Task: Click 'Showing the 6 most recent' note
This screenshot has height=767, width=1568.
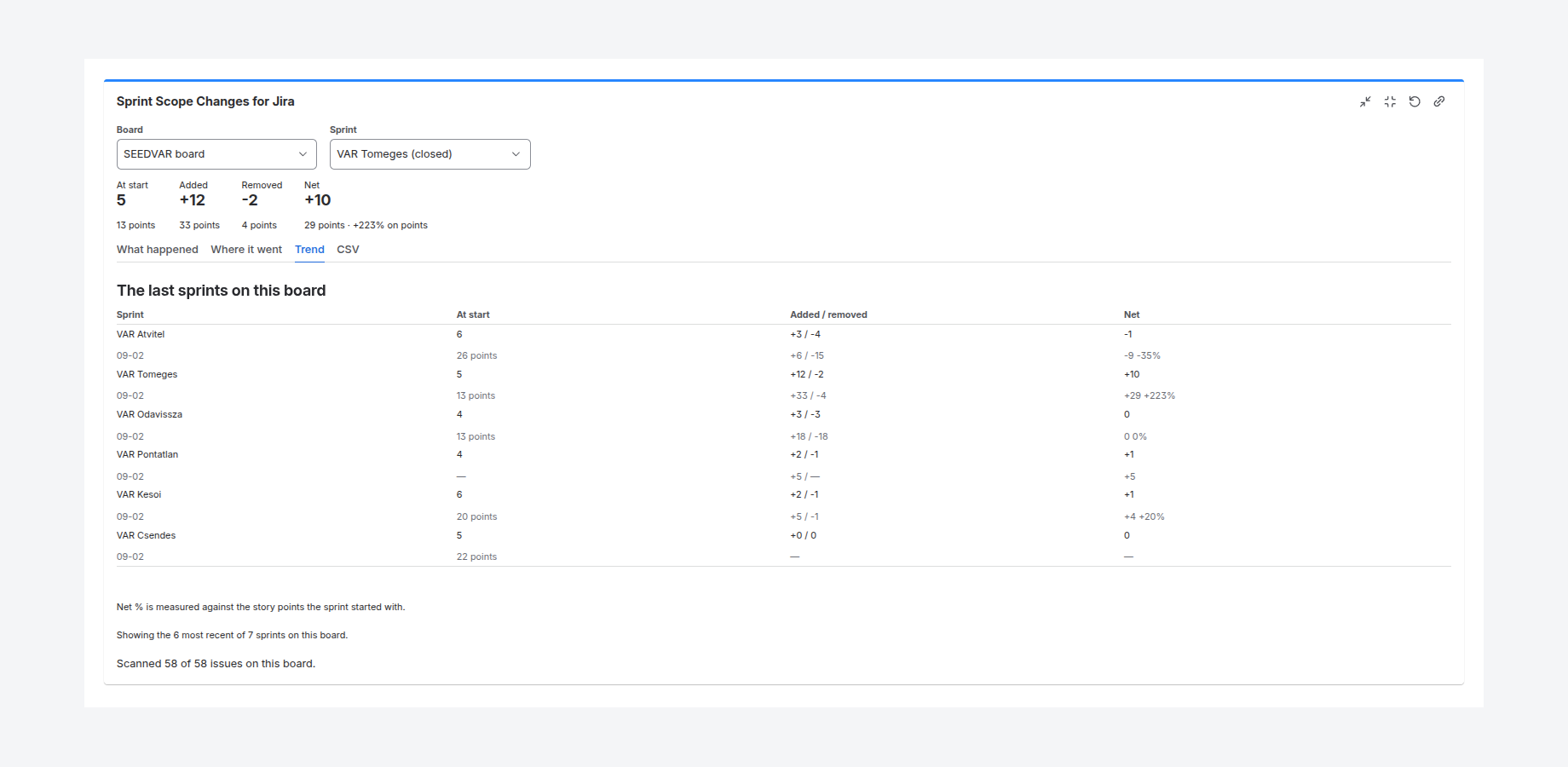Action: pos(232,635)
